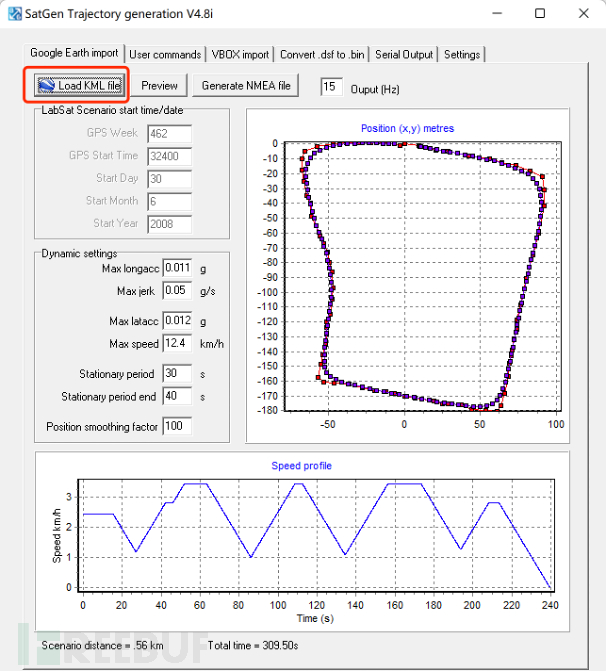Click LabSat Scenario start time/date label
This screenshot has width=606, height=672.
112,110
